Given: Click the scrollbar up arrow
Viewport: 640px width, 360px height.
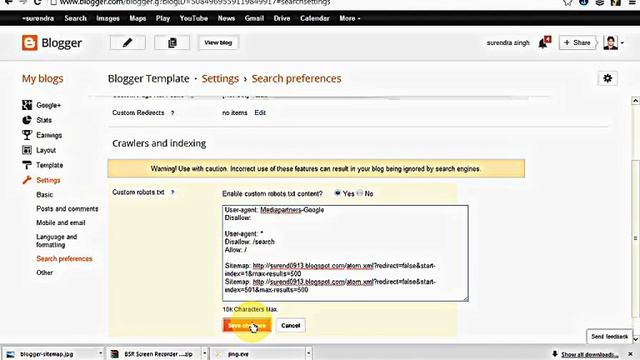Looking at the screenshot, I should (x=636, y=101).
